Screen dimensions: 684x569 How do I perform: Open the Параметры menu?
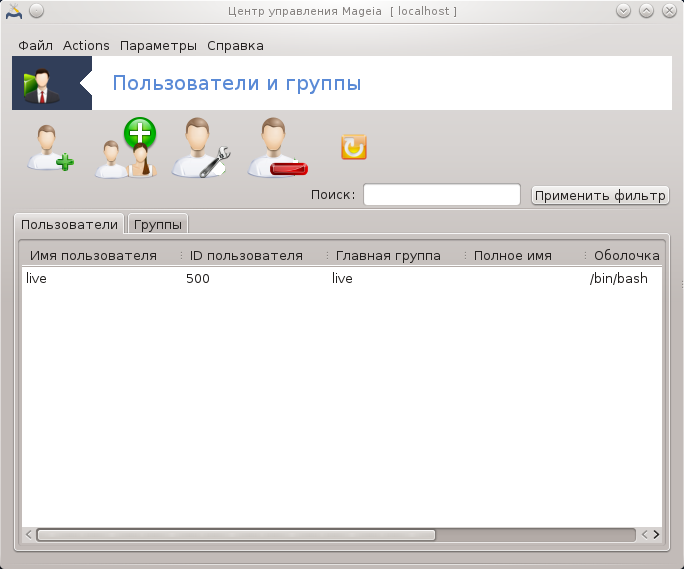158,46
